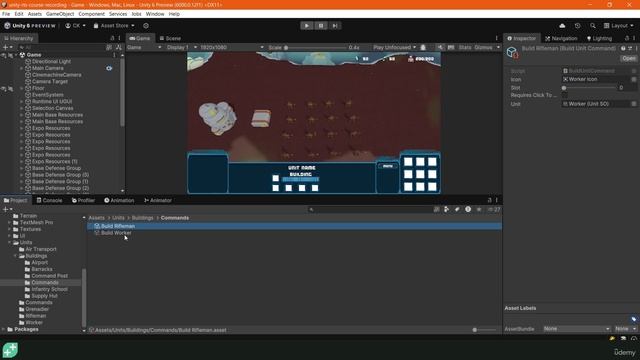Select CinemachineCamera in the Hierarchy
640x360 pixels.
click(x=56, y=75)
